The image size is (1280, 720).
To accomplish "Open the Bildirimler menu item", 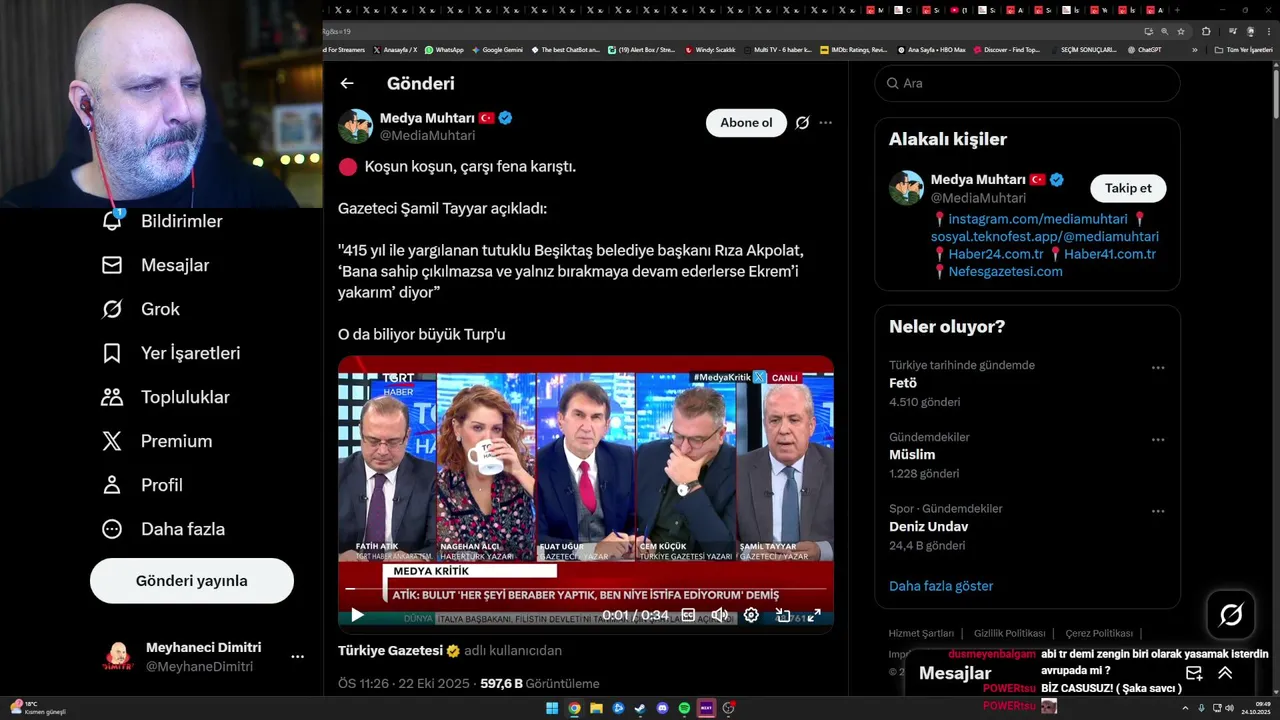I will pyautogui.click(x=181, y=221).
